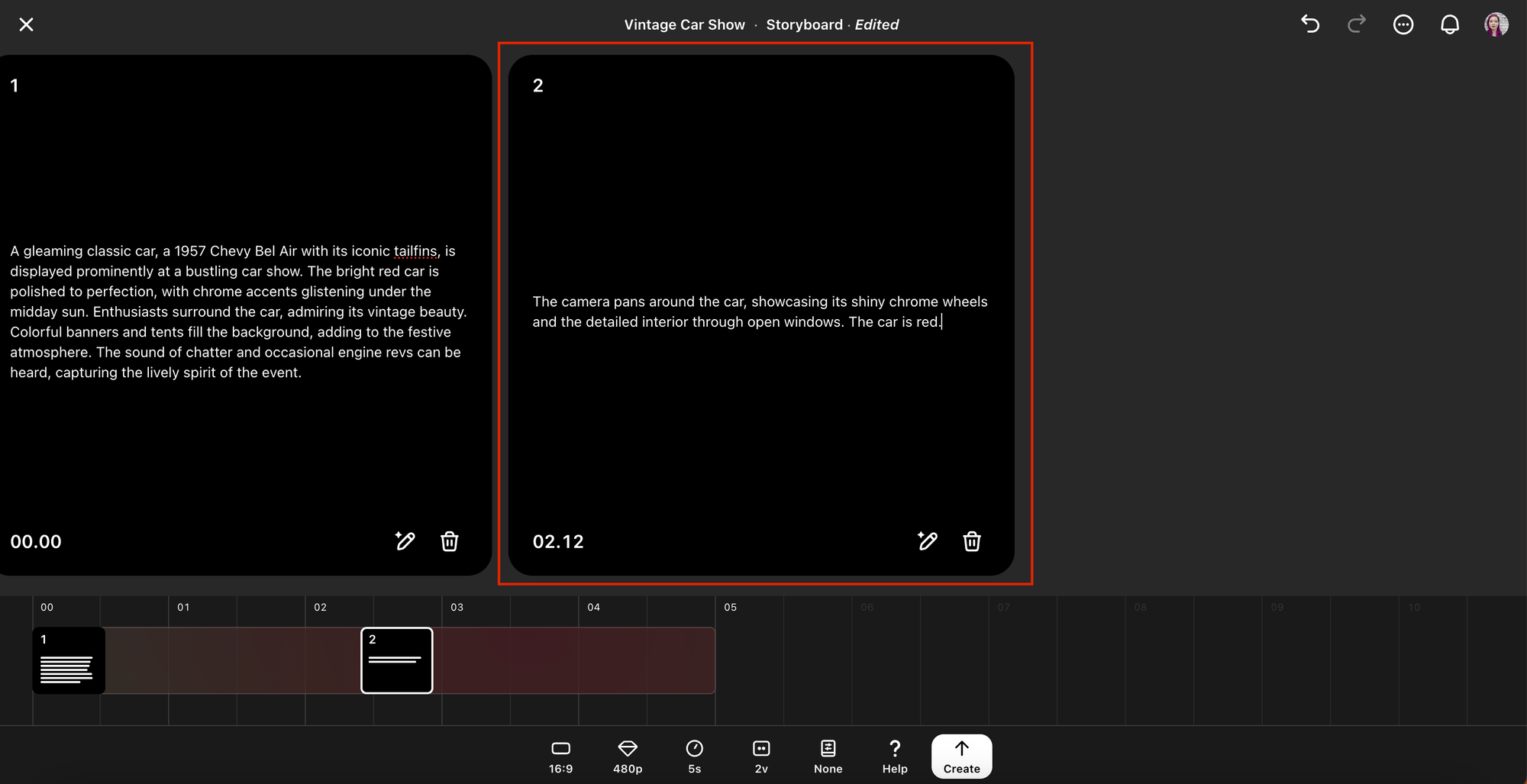1527x784 pixels.
Task: Click the magic edit pencil on card 1
Action: tap(405, 541)
